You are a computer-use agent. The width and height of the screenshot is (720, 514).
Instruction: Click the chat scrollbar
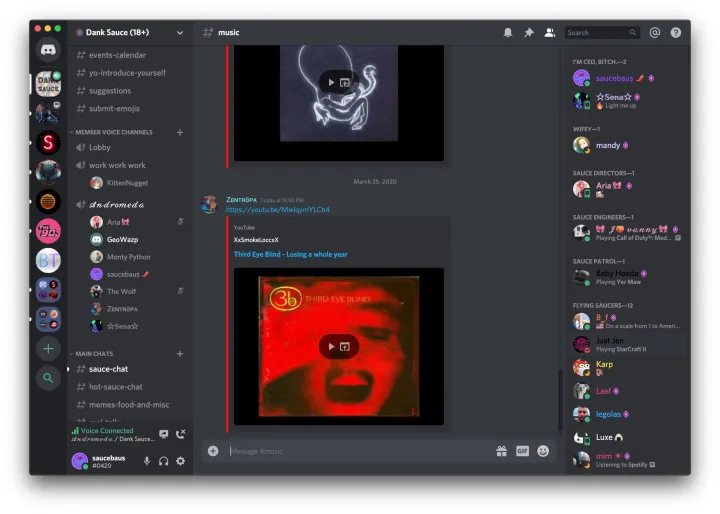click(x=560, y=399)
